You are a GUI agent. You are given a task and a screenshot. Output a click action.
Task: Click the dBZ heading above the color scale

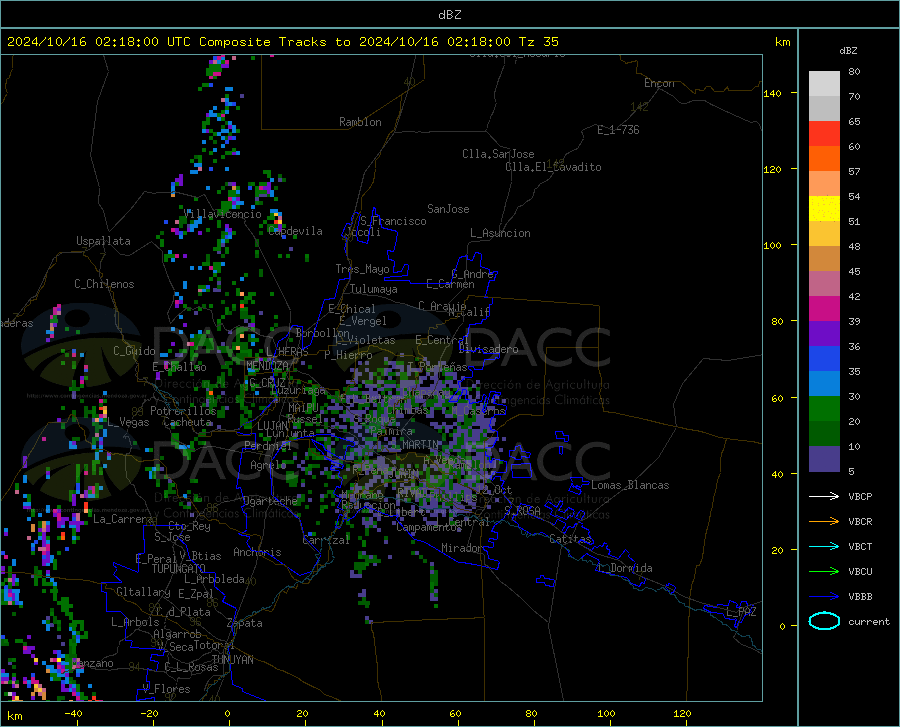tap(848, 50)
